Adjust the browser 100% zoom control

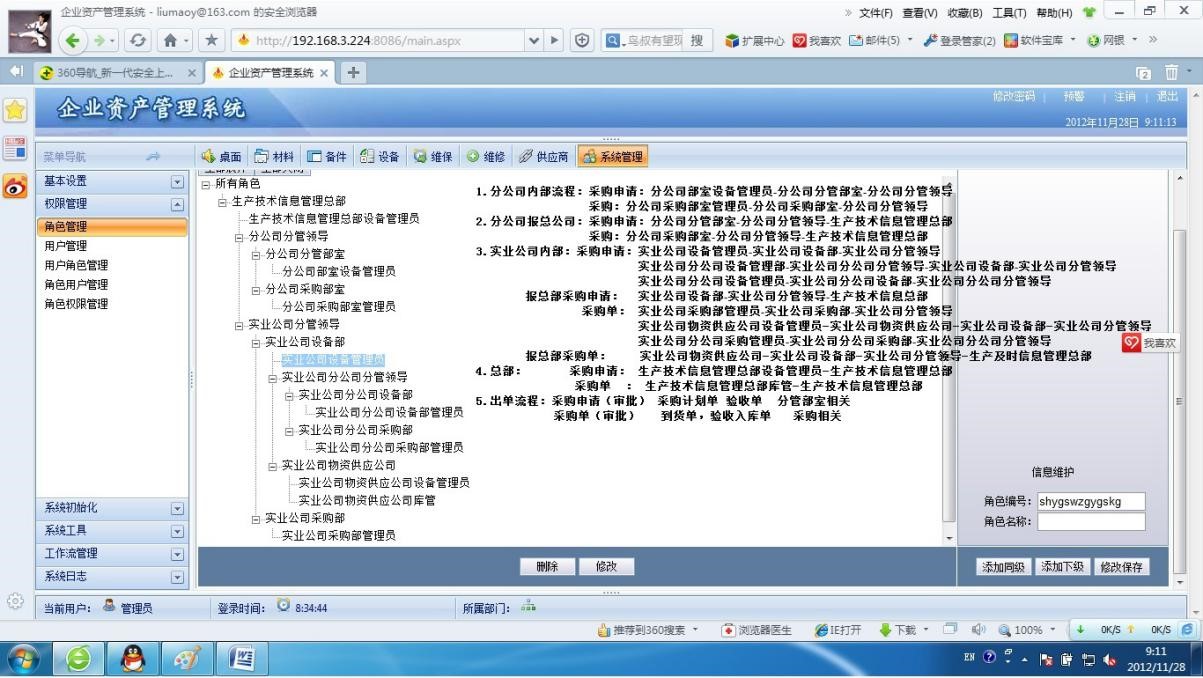pos(1028,629)
